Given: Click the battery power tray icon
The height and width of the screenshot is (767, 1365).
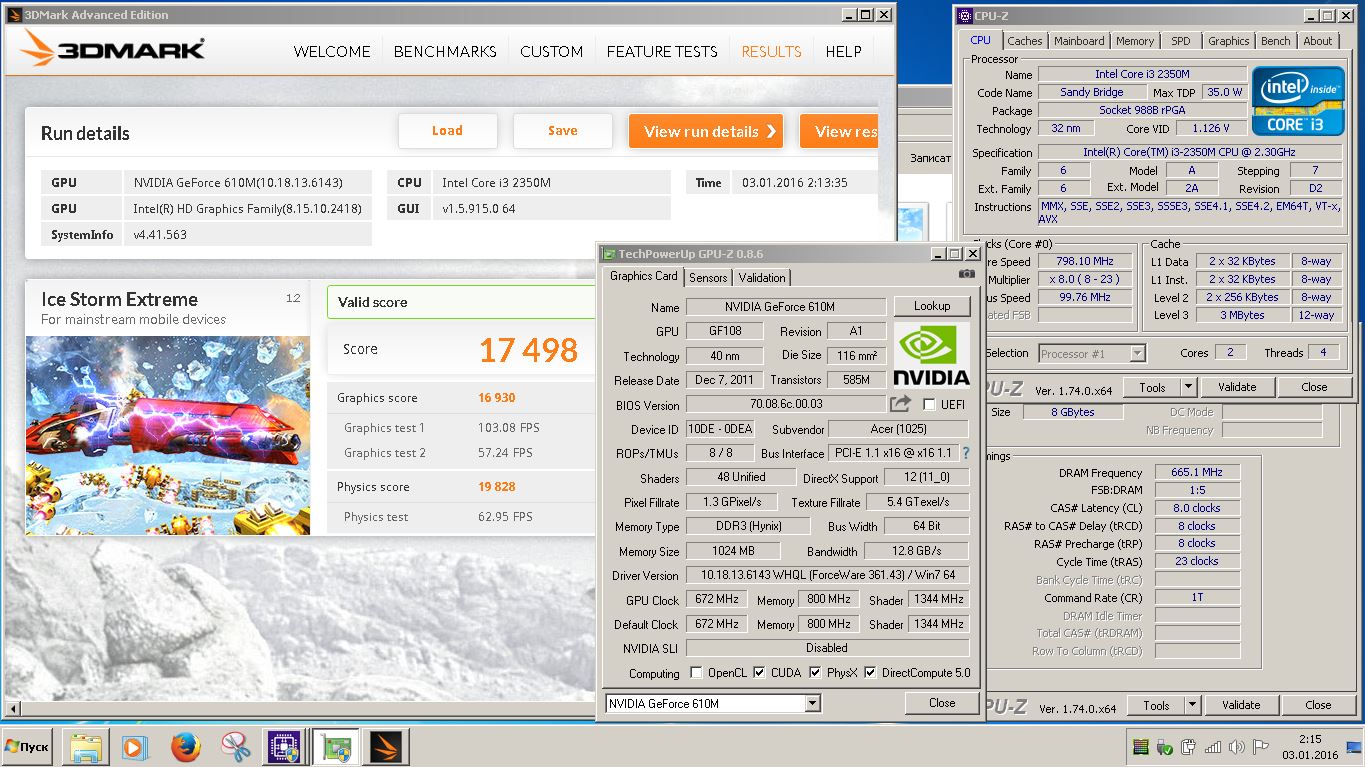Looking at the screenshot, I should 1188,747.
